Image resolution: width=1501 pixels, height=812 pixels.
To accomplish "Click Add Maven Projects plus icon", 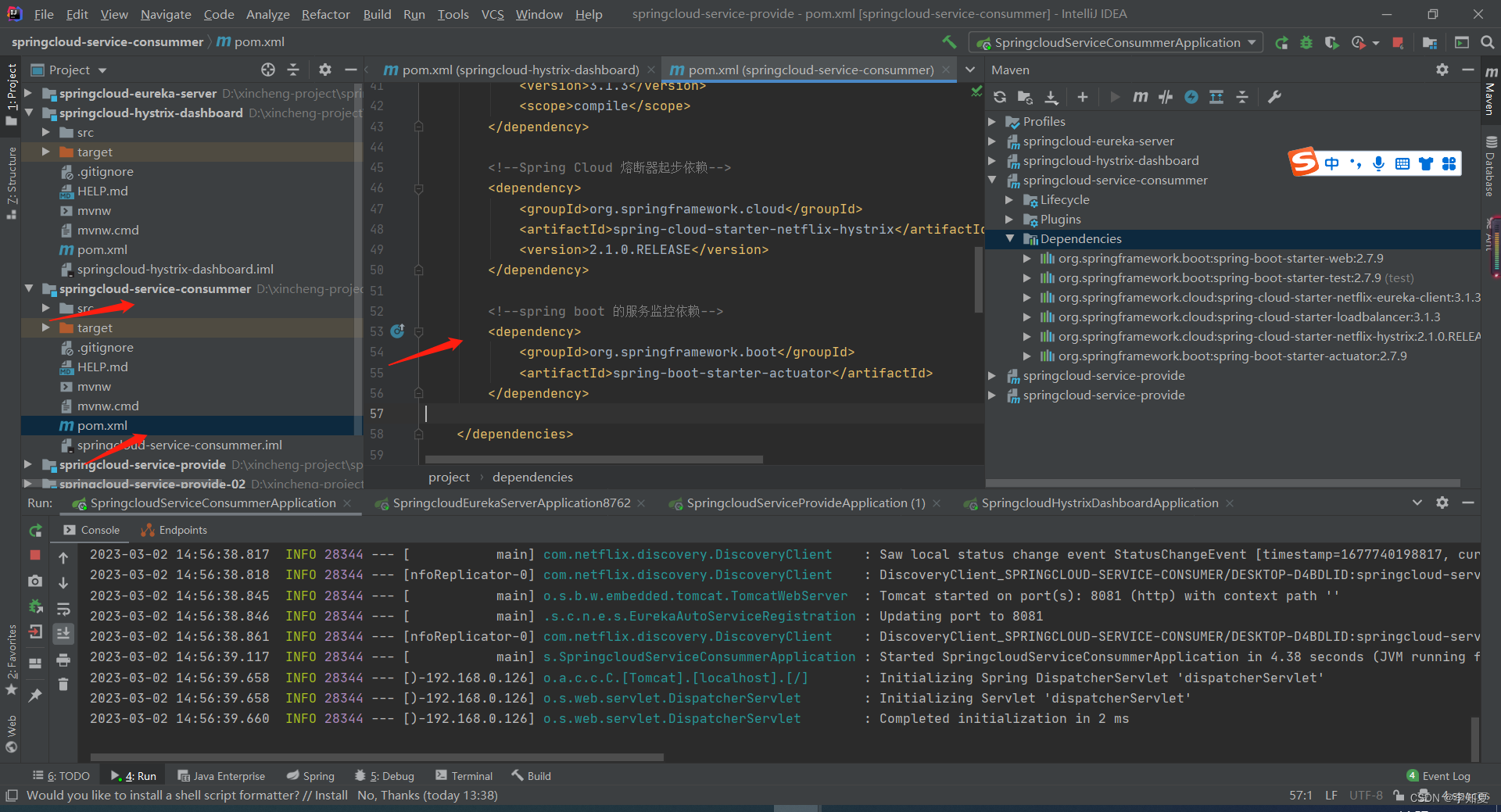I will point(1083,97).
